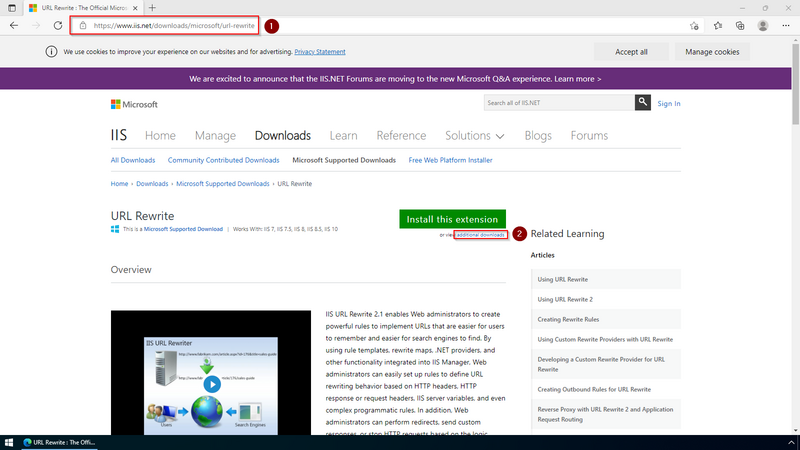
Task: Open the browser profile avatar icon
Action: [x=763, y=25]
